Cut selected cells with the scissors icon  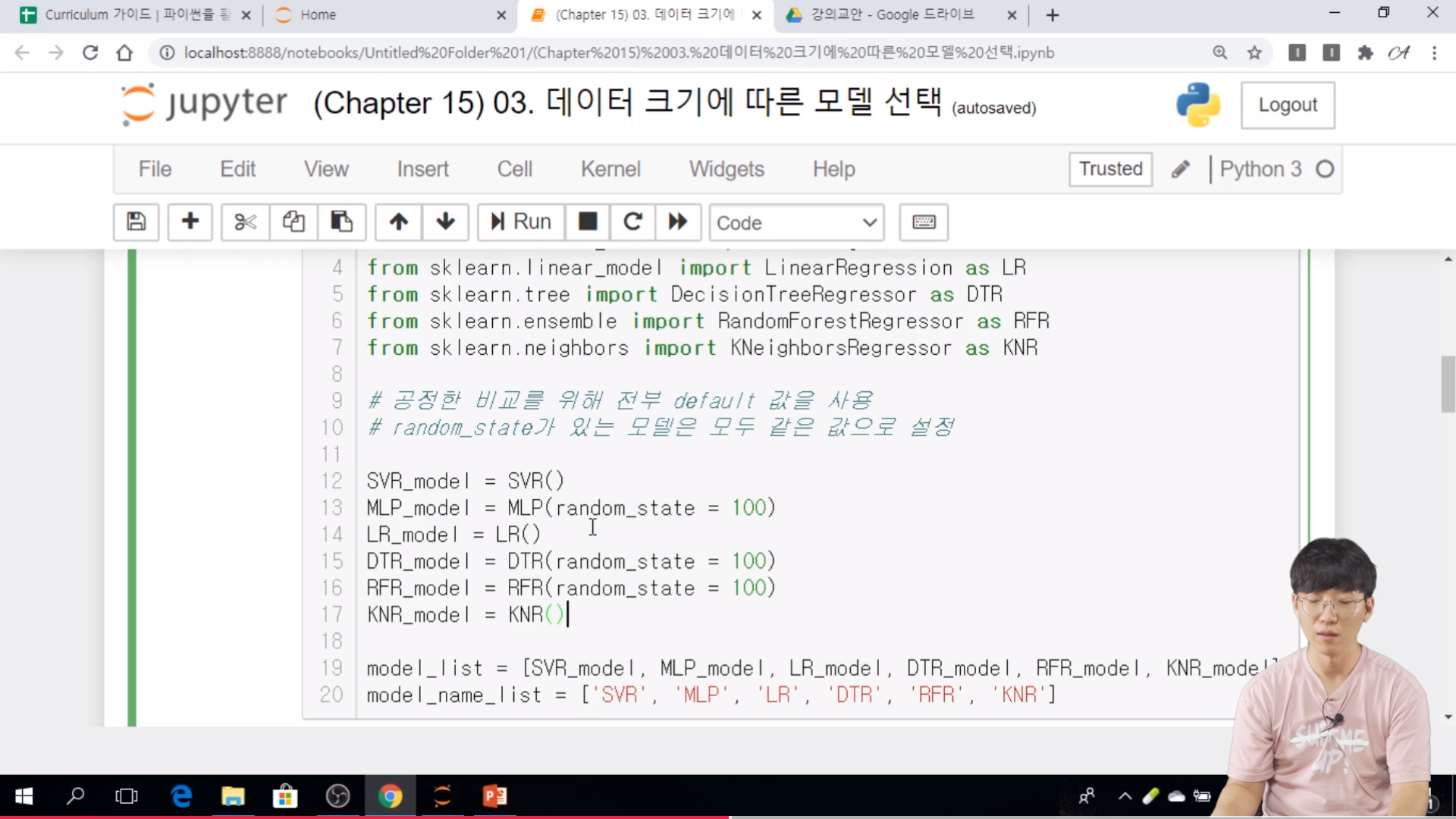coord(245,222)
